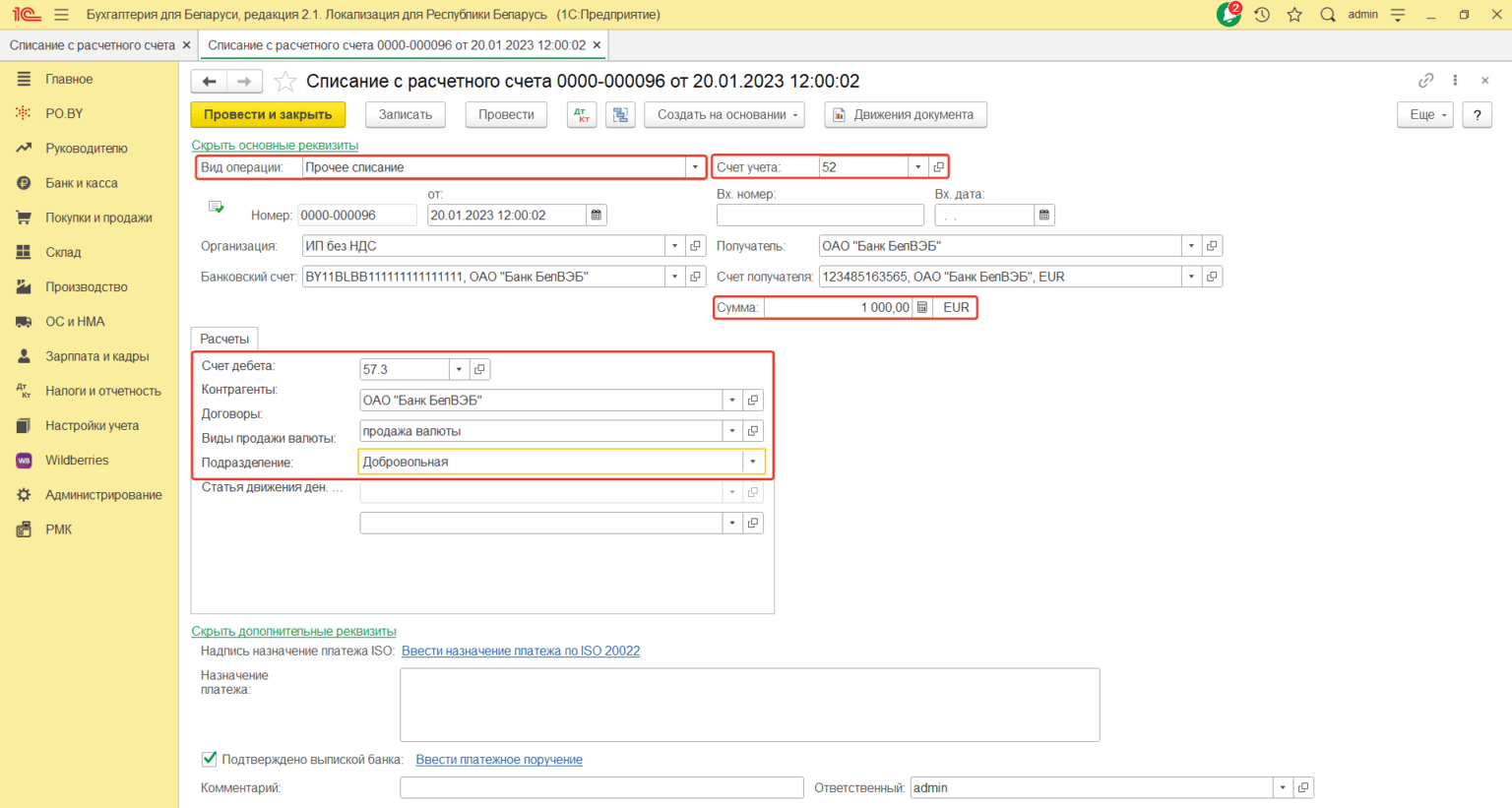Open the main hamburger menu
This screenshot has width=1512, height=808.
click(x=61, y=15)
